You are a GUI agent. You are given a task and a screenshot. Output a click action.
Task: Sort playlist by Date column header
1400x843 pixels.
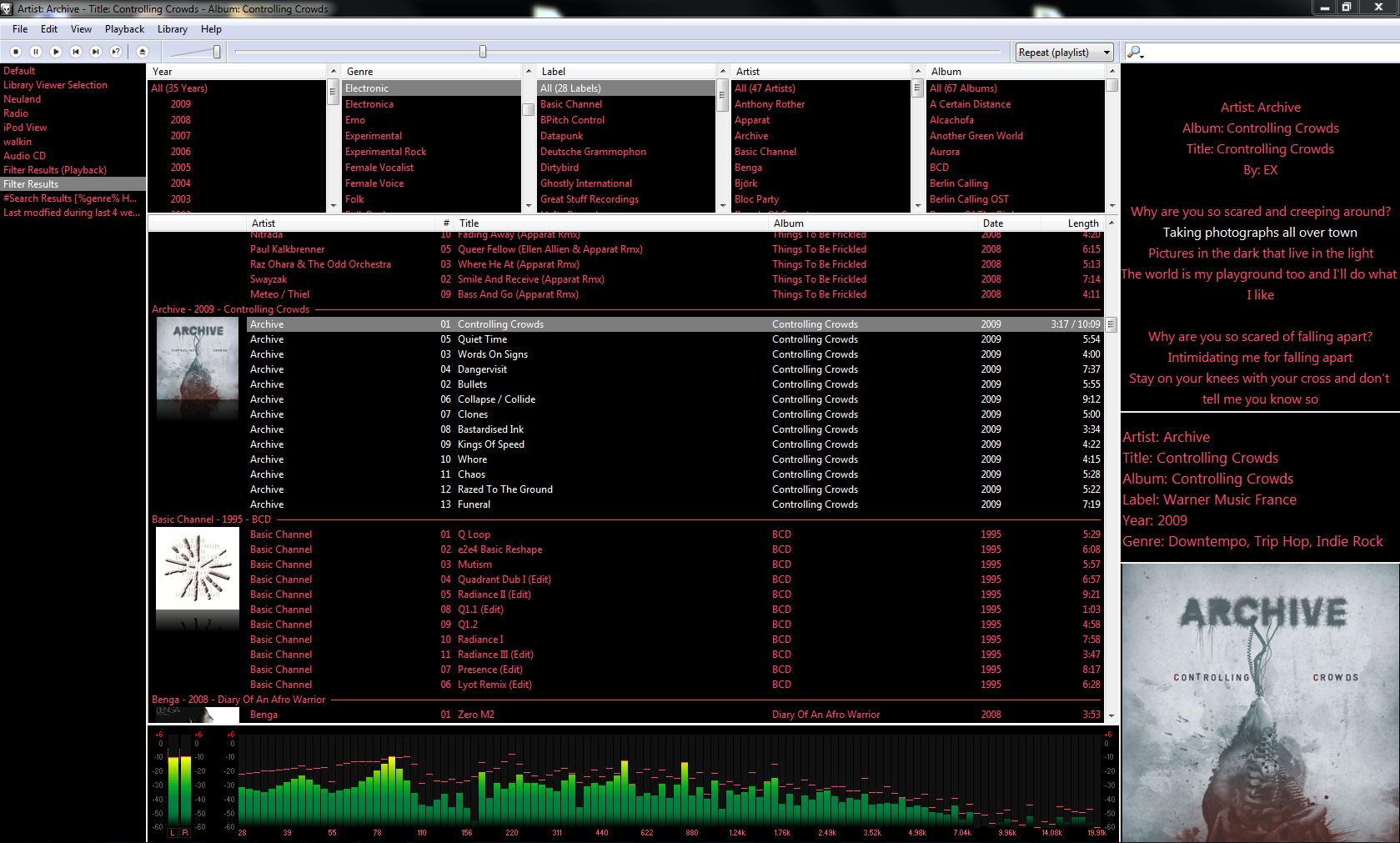(1009, 223)
